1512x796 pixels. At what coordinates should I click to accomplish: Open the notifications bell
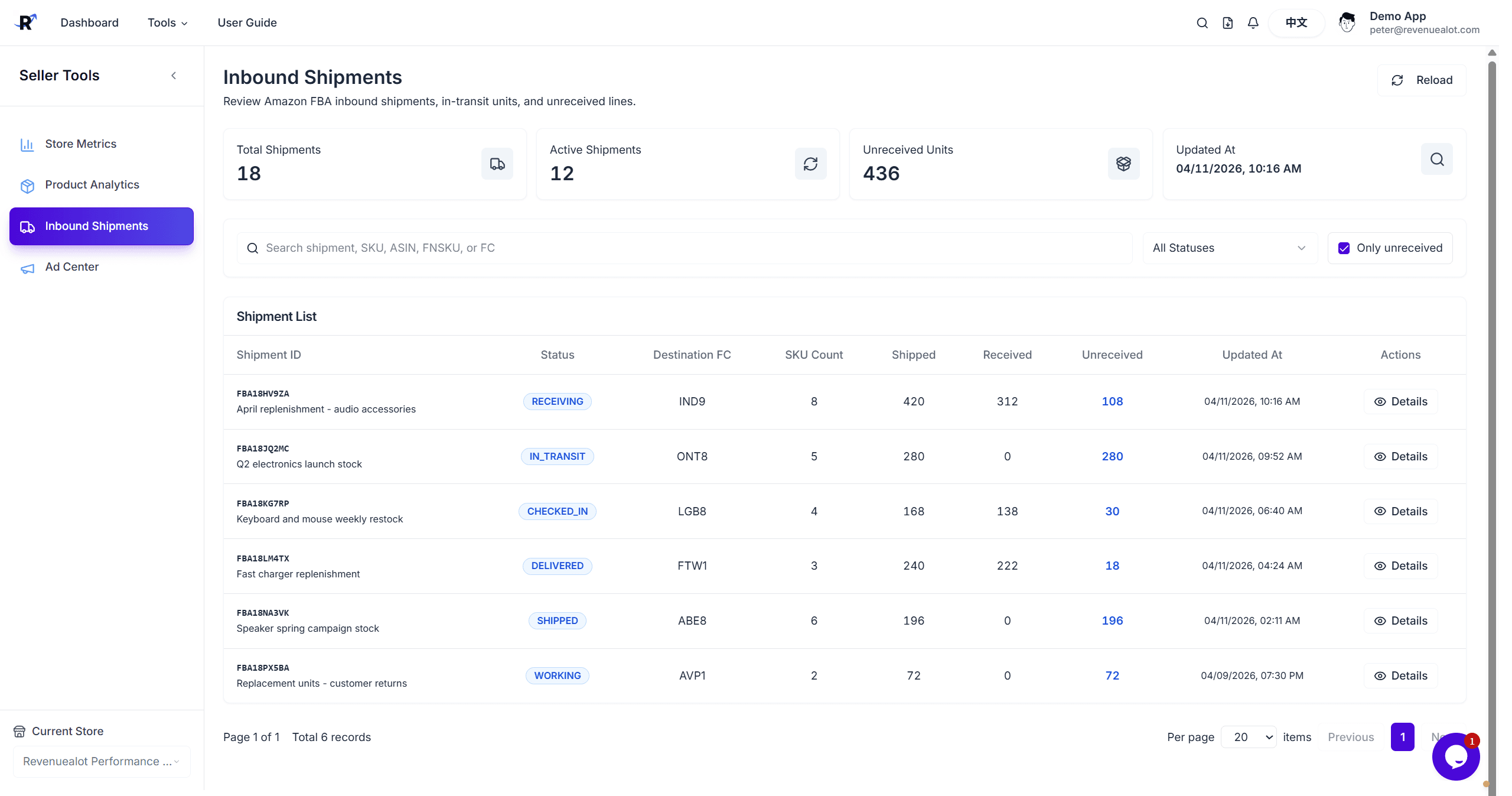(x=1253, y=23)
